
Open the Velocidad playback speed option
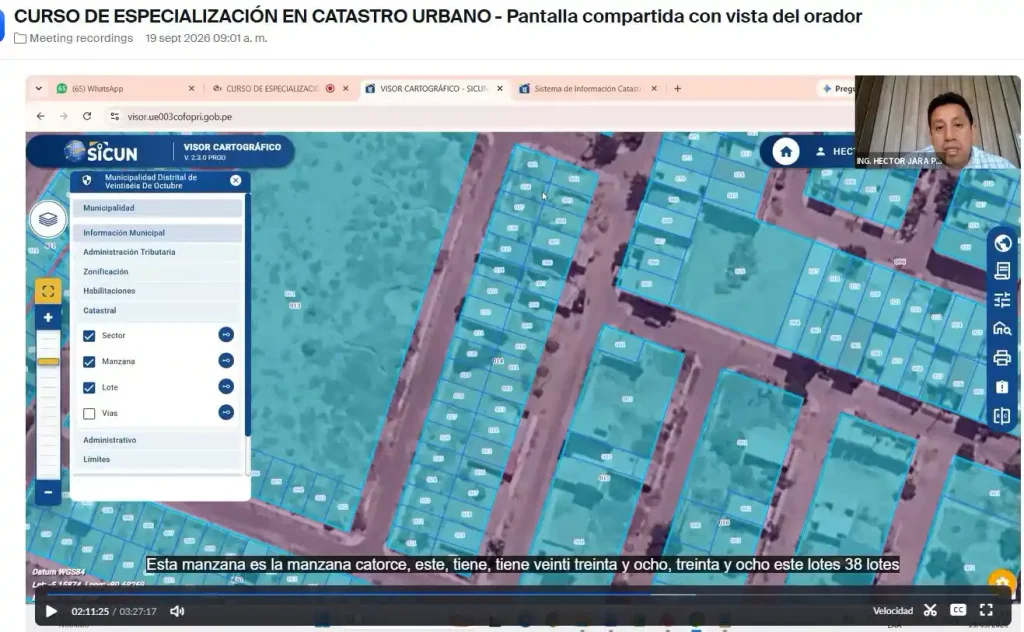[893, 611]
